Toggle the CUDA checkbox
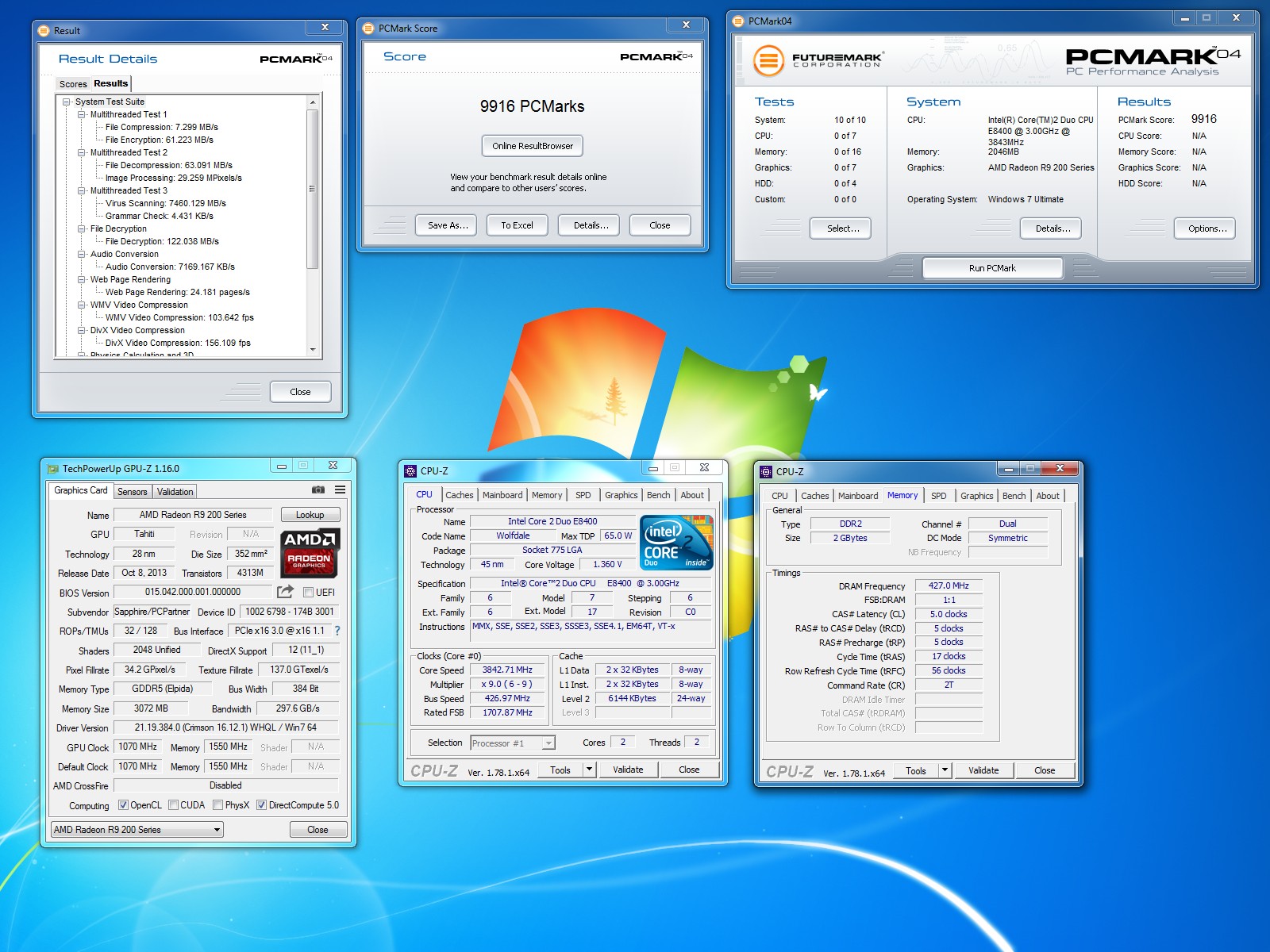 [x=173, y=805]
